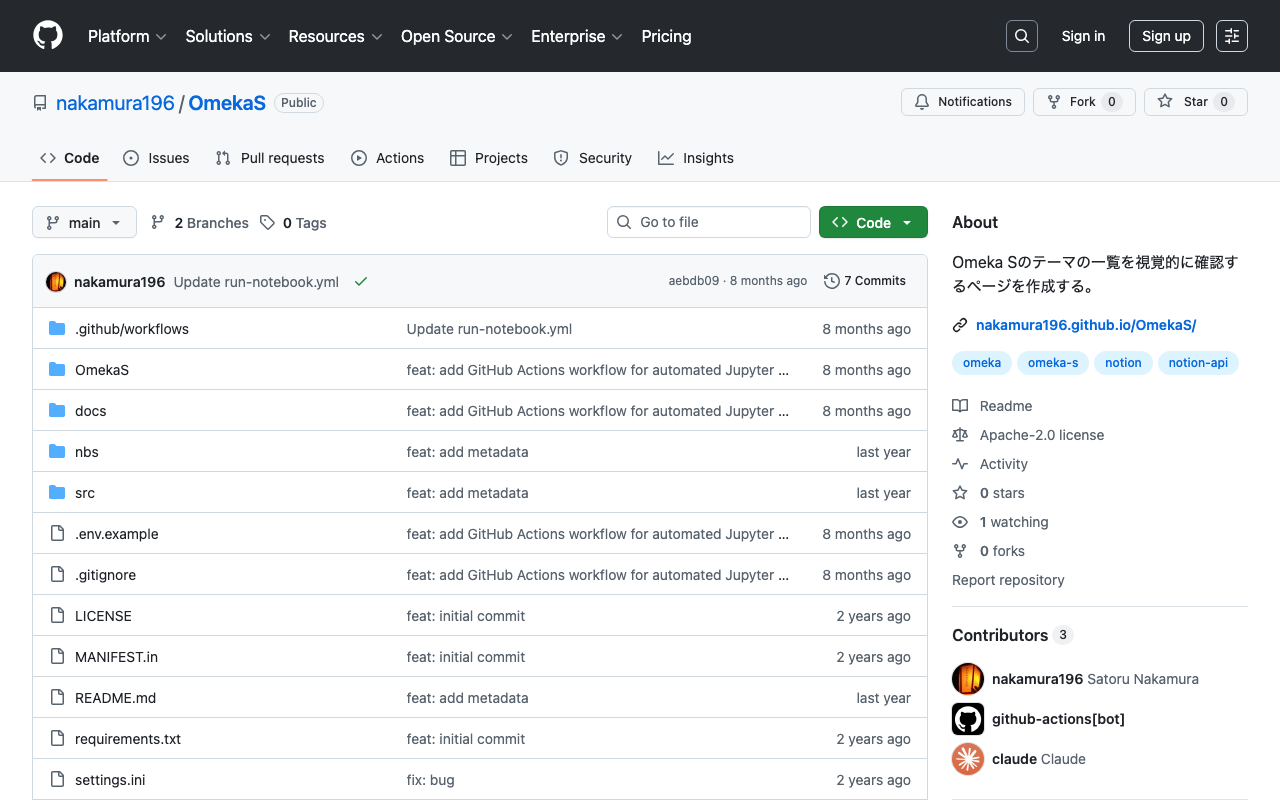This screenshot has height=800, width=1280.
Task: Fork the OmekaS repository
Action: pyautogui.click(x=1083, y=102)
